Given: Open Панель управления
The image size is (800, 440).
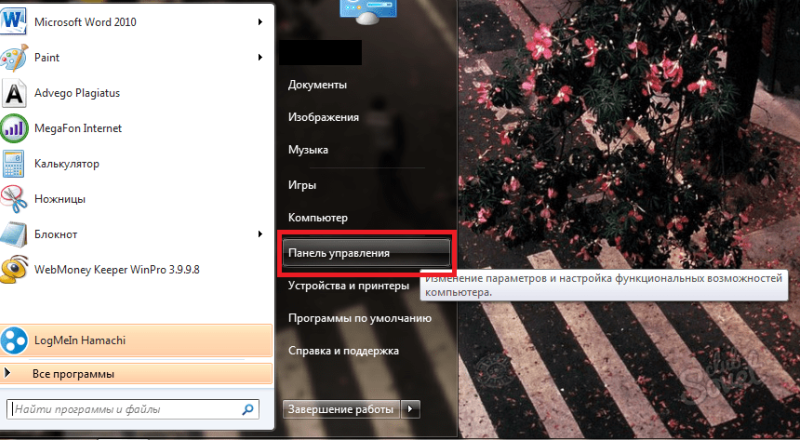Looking at the screenshot, I should [366, 253].
